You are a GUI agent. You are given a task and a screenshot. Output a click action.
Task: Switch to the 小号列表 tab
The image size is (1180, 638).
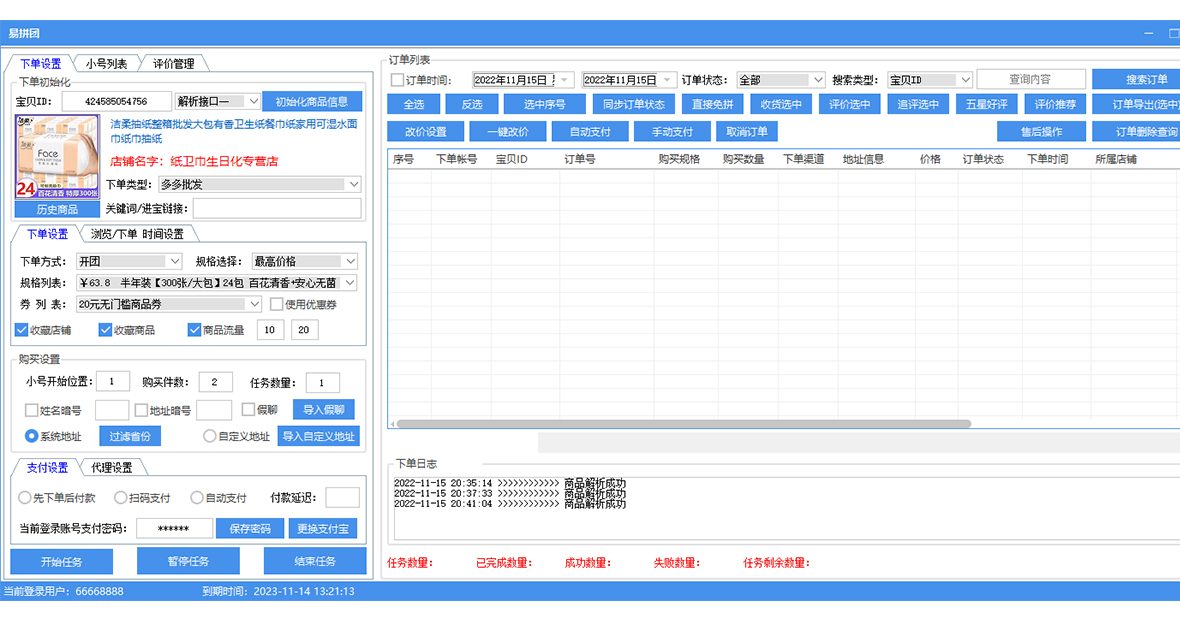(x=106, y=64)
